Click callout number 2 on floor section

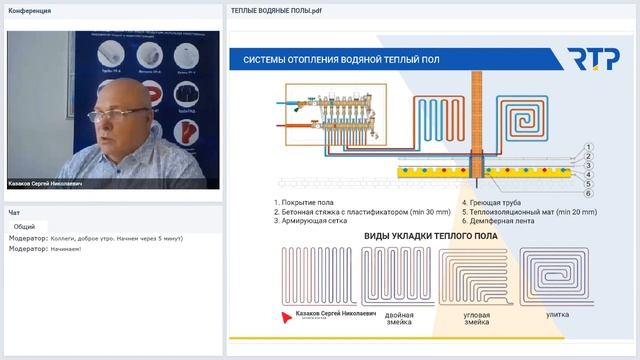click(588, 156)
